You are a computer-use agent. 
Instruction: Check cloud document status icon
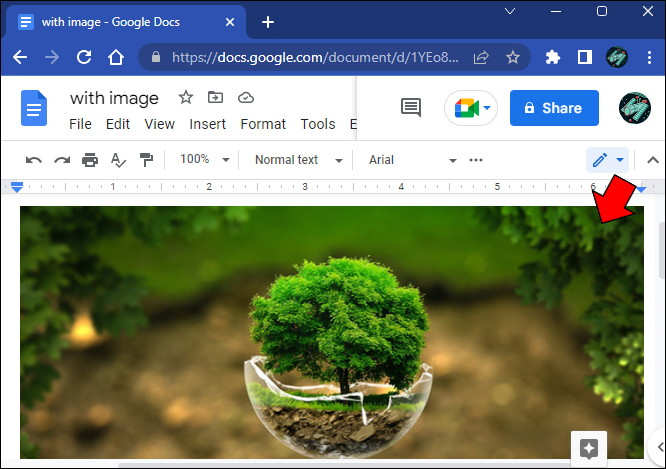point(246,98)
